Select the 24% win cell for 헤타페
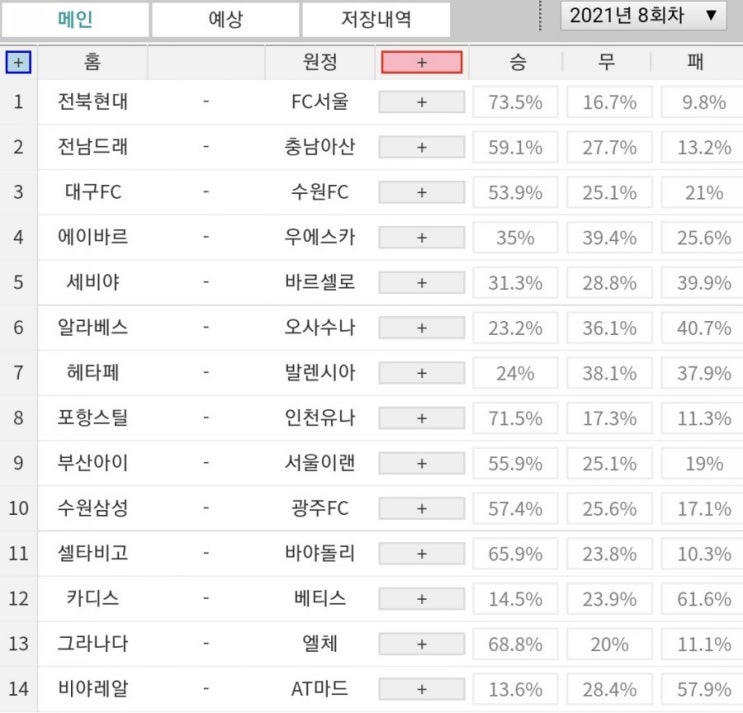This screenshot has height=713, width=743. 516,373
